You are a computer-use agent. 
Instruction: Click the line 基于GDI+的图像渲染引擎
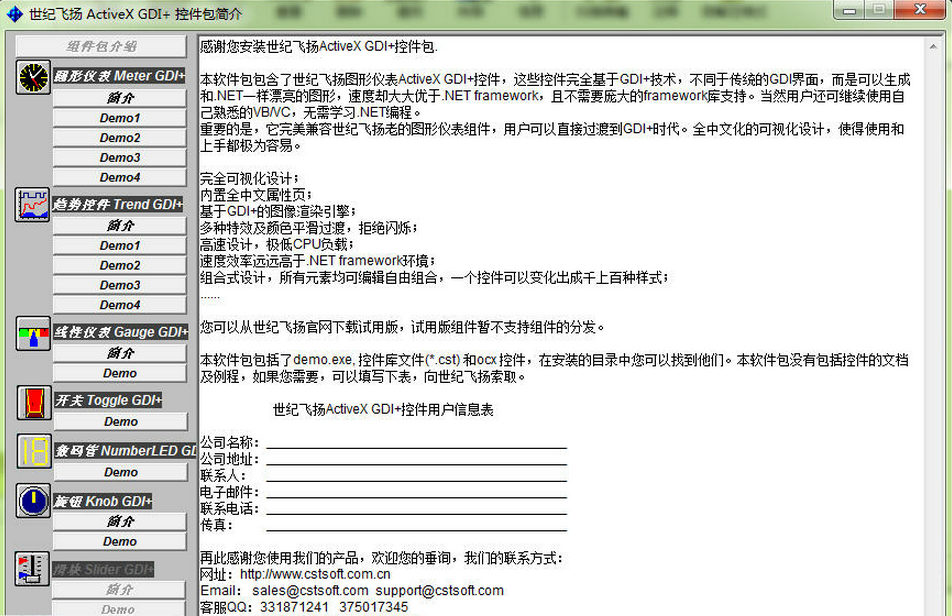278,211
